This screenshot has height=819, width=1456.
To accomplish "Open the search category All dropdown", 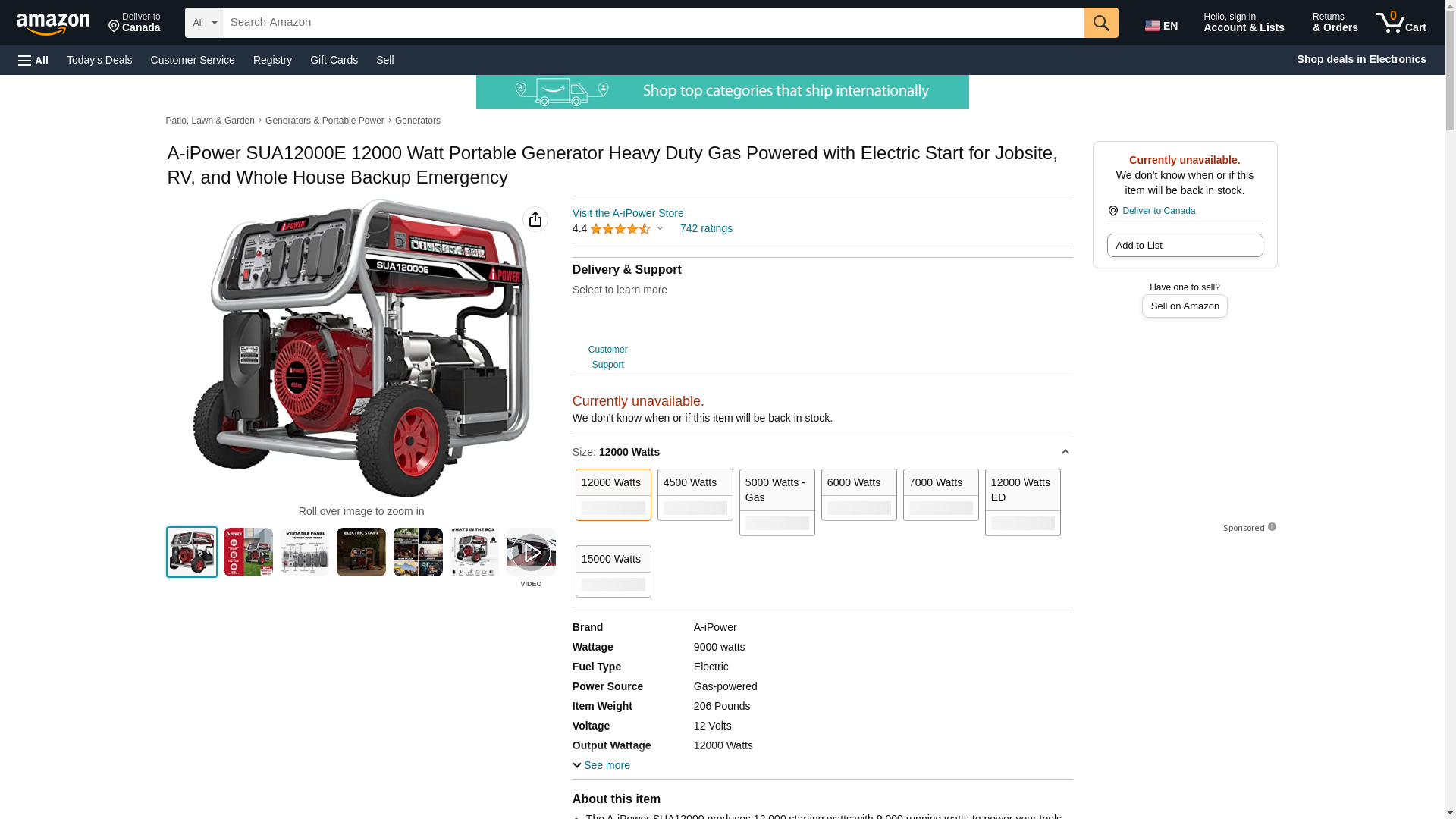I will [205, 23].
